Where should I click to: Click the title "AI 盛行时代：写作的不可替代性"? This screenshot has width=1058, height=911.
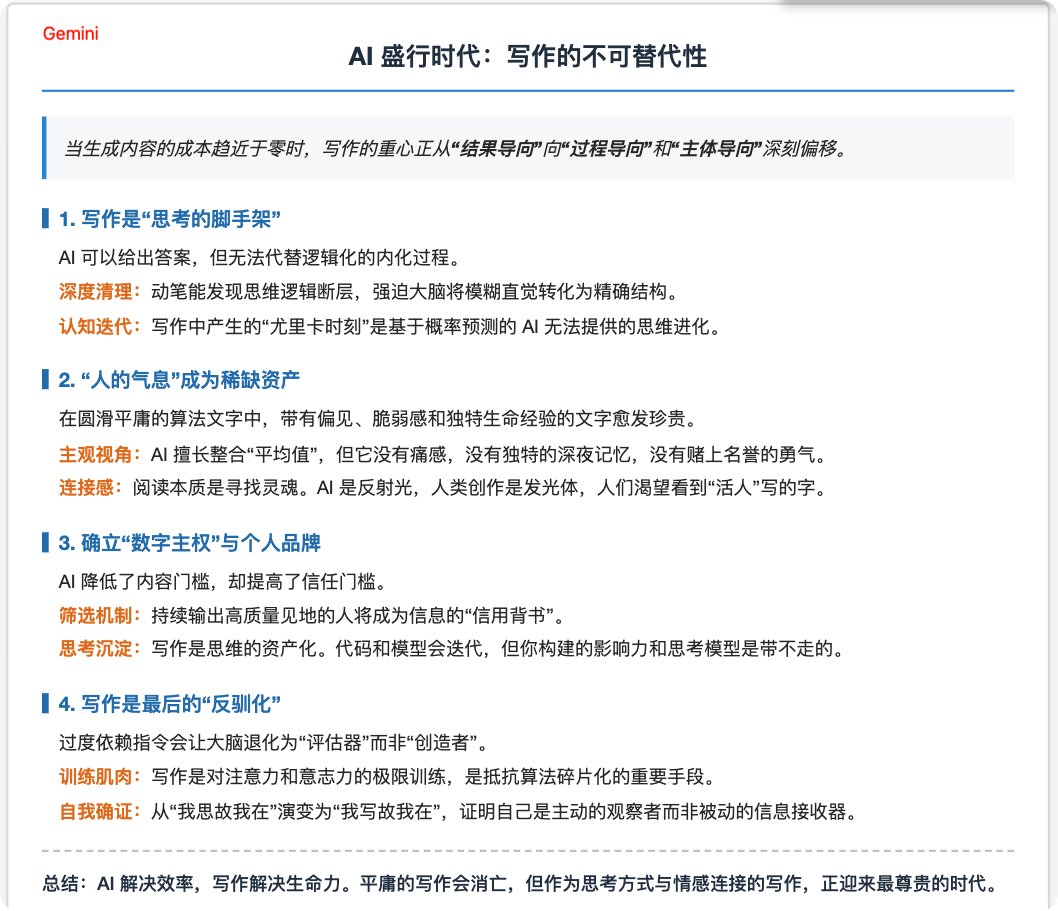(x=528, y=56)
